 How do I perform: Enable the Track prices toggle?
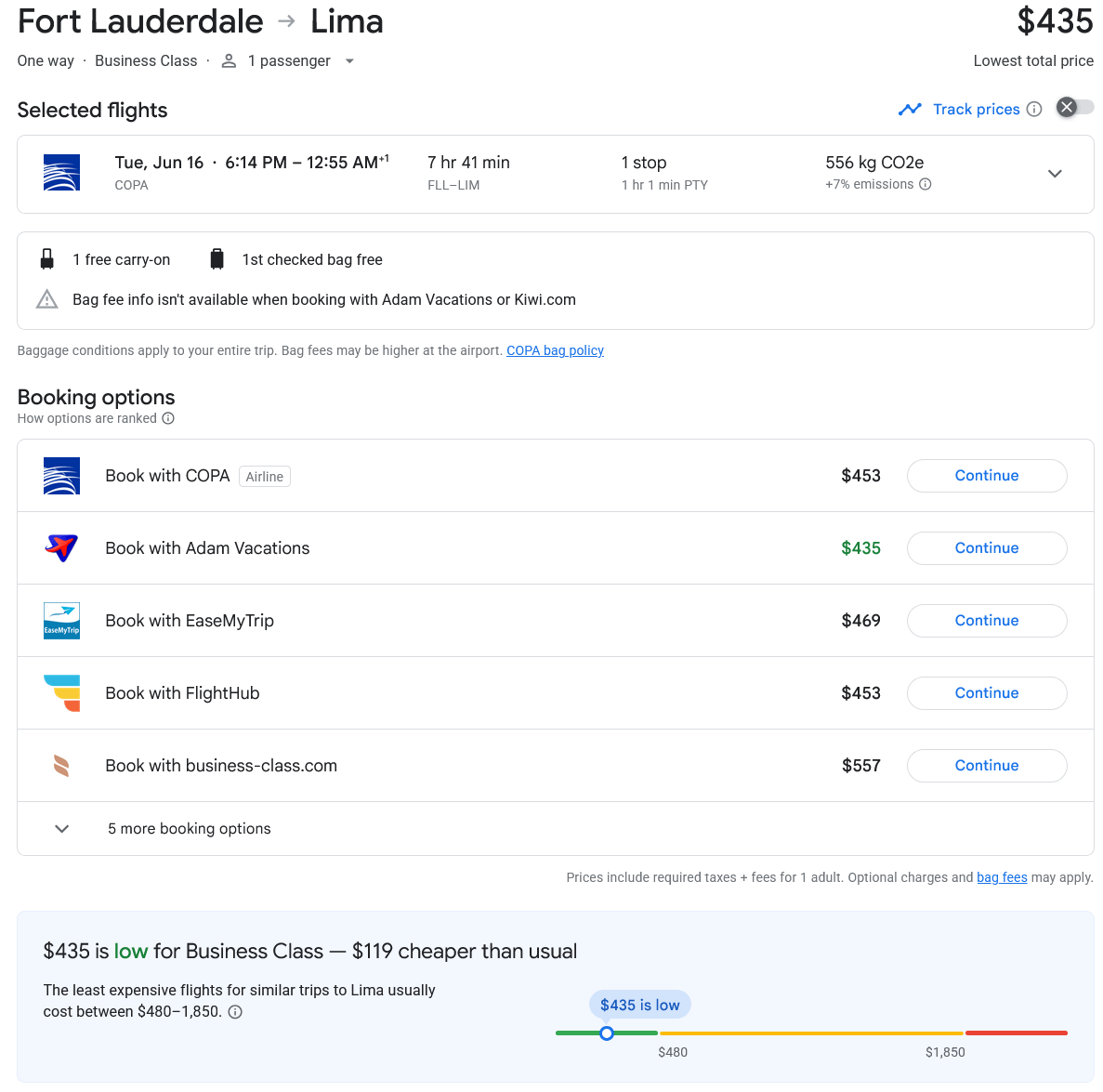(x=1075, y=108)
